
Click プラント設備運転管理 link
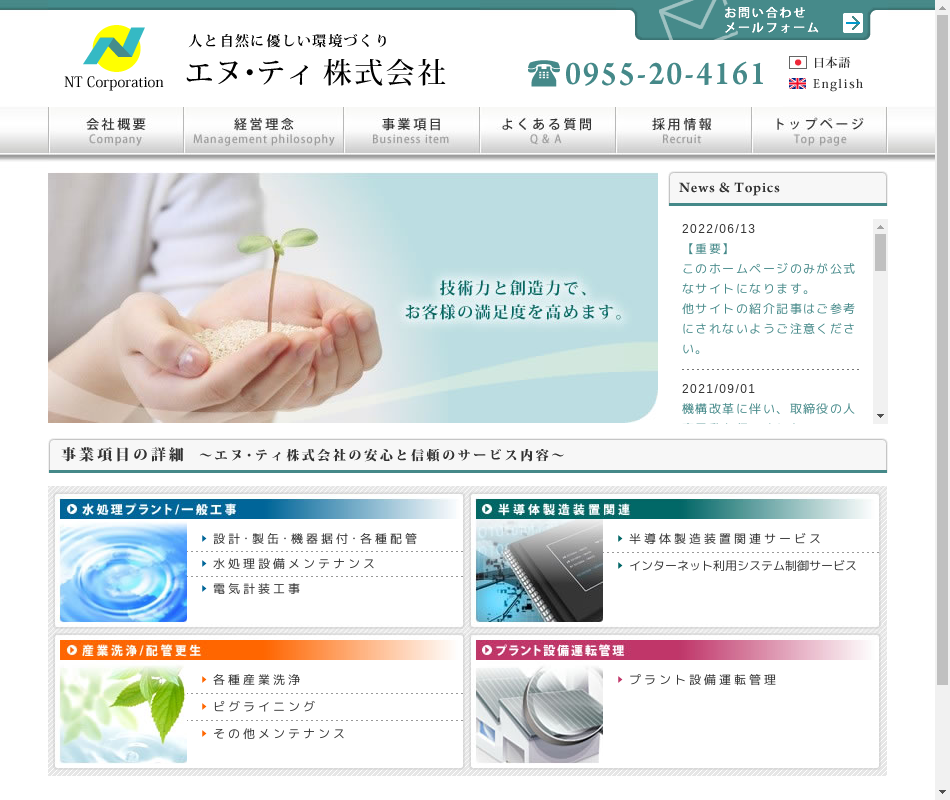[702, 680]
